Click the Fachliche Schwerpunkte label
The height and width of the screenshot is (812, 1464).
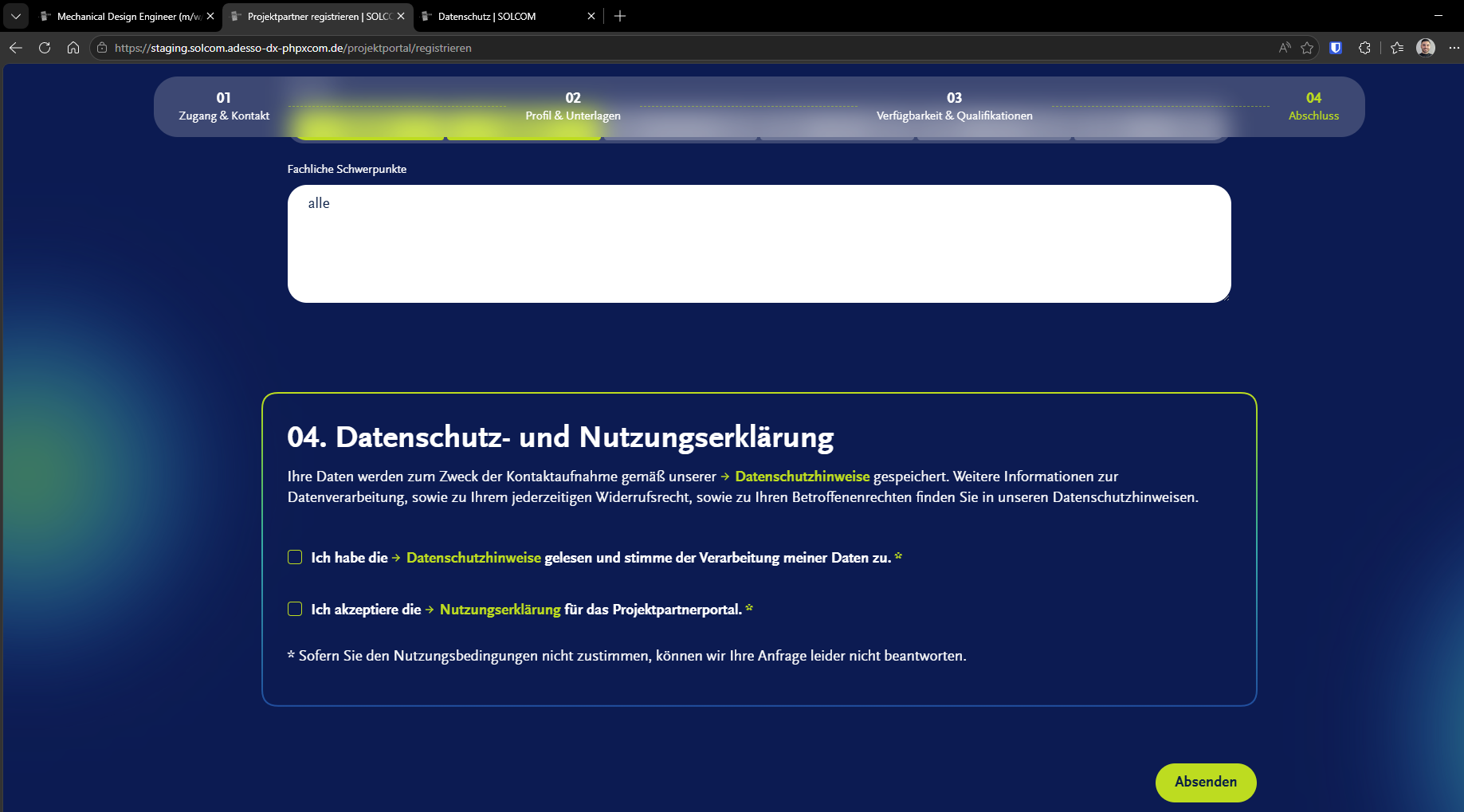[347, 169]
